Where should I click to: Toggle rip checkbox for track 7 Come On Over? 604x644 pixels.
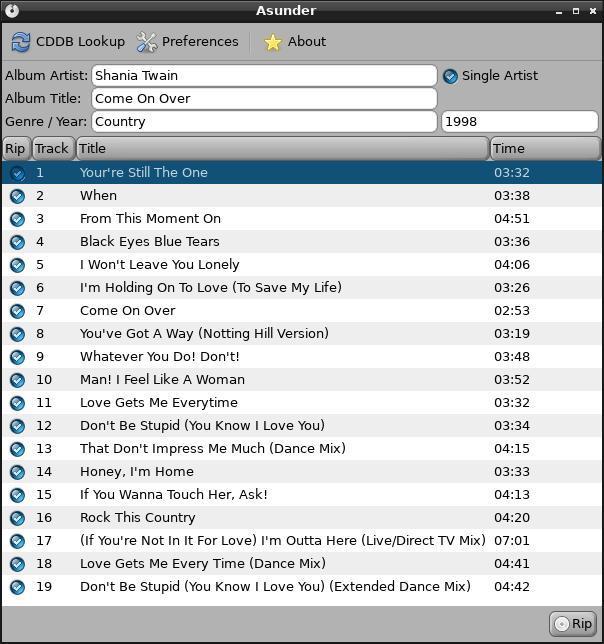[x=17, y=311]
